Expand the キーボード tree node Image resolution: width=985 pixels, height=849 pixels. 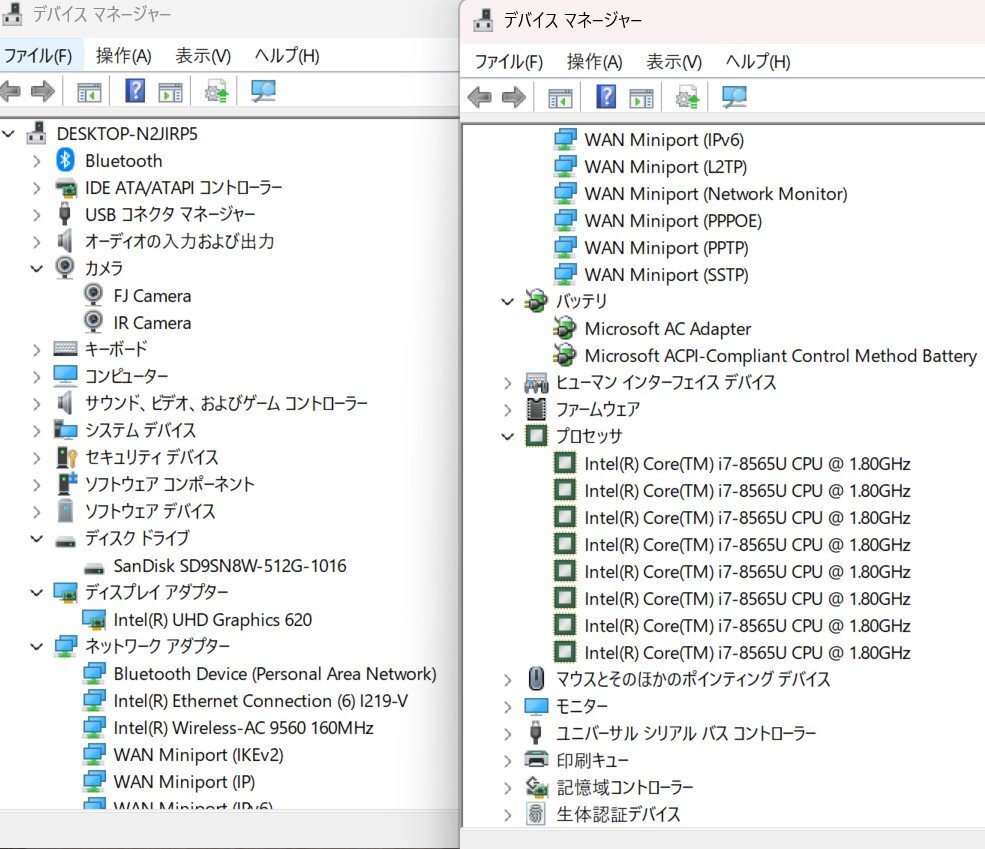coord(37,349)
